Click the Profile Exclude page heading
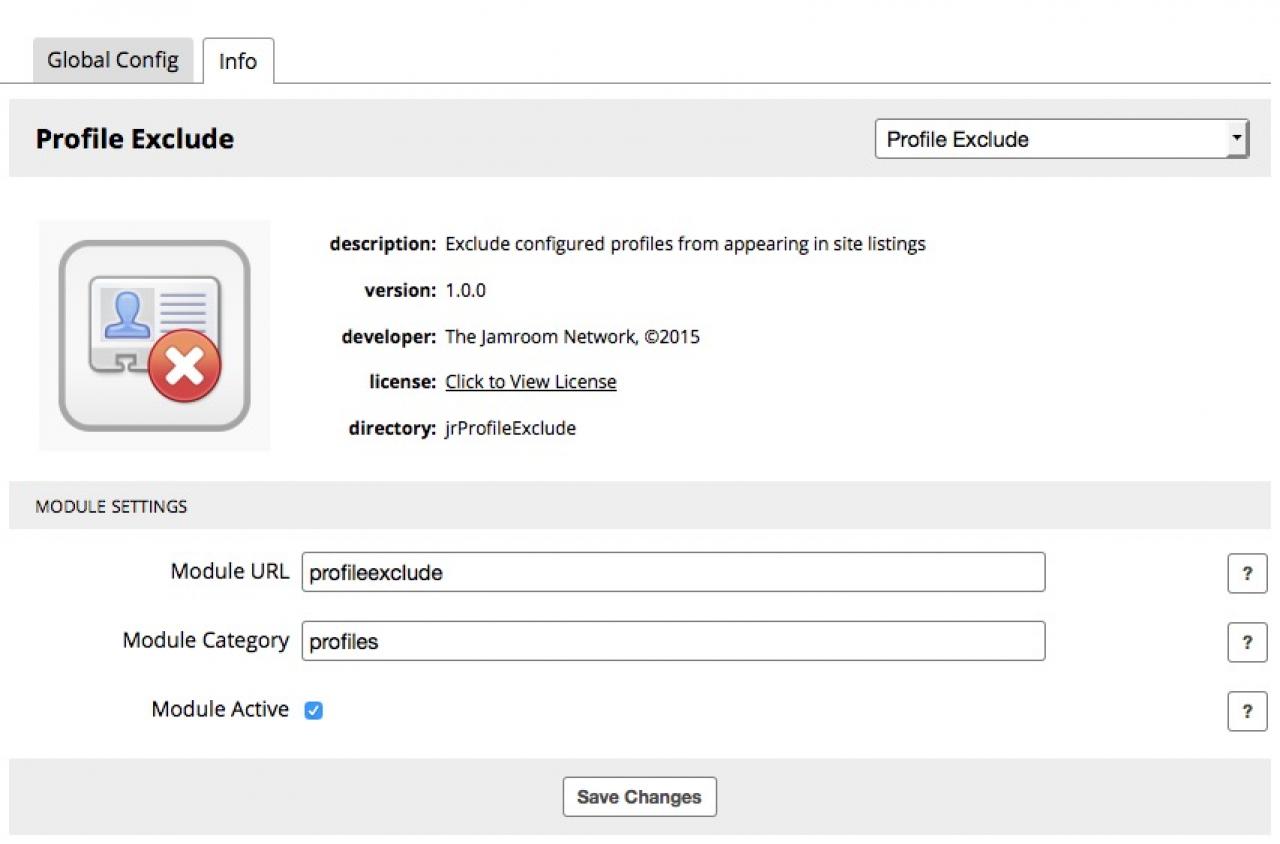 click(x=135, y=139)
